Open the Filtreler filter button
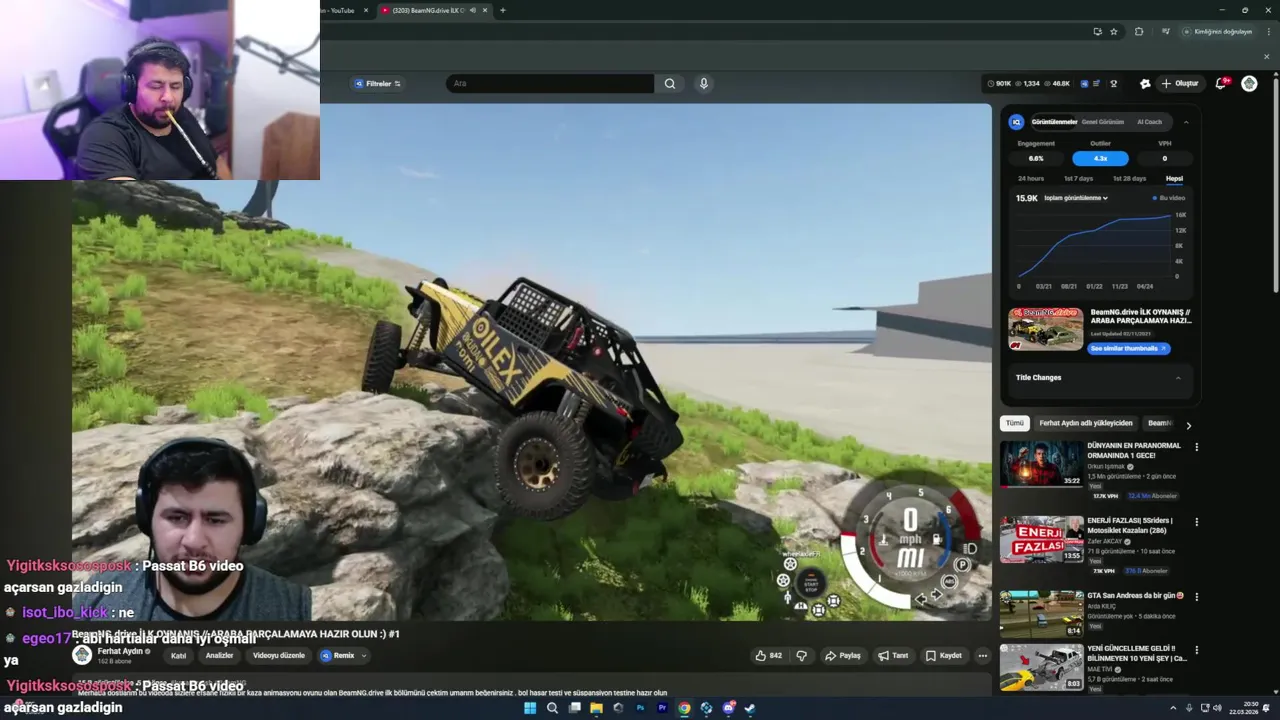The height and width of the screenshot is (720, 1280). tap(377, 84)
